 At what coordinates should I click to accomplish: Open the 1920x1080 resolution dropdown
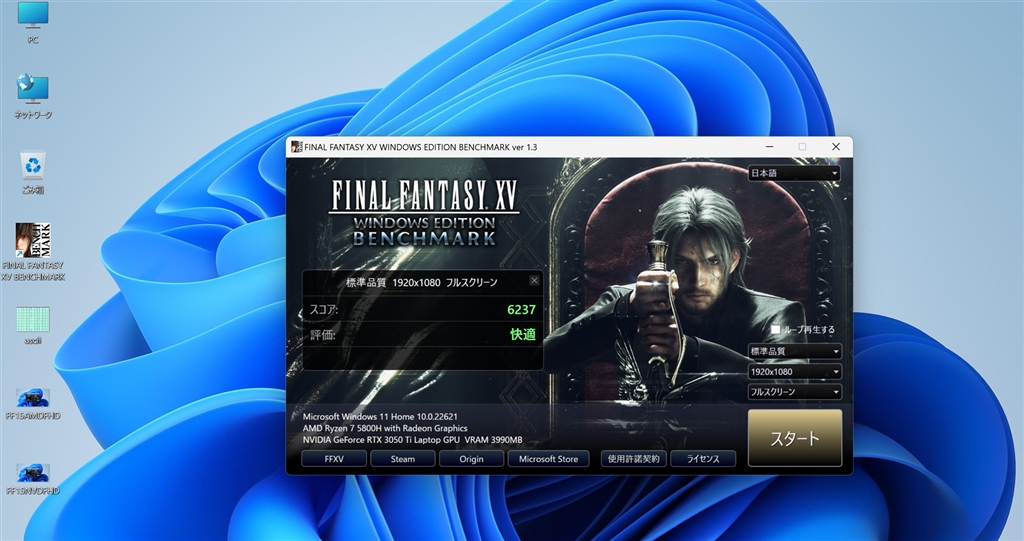tap(794, 372)
